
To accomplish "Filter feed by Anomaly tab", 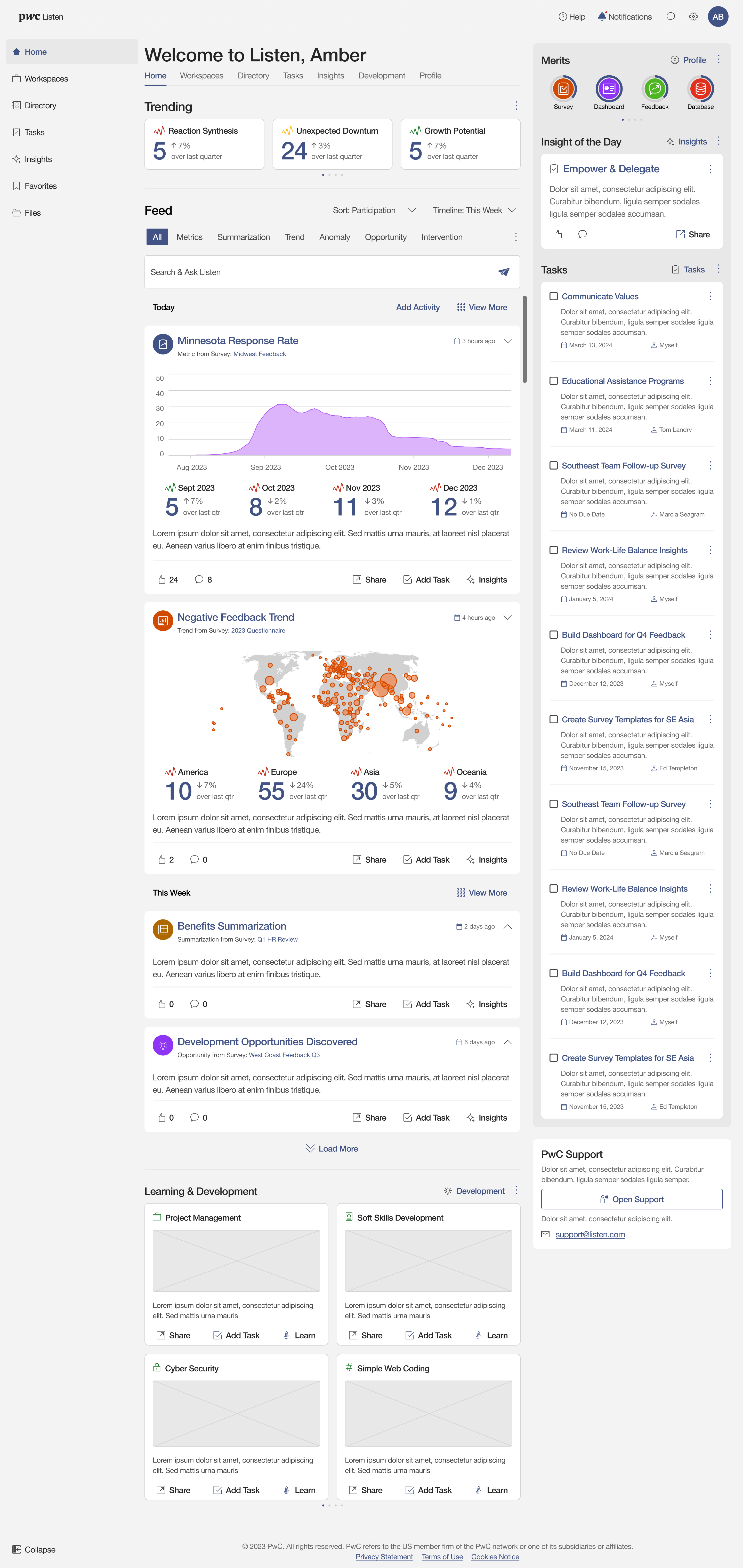I will (x=335, y=237).
